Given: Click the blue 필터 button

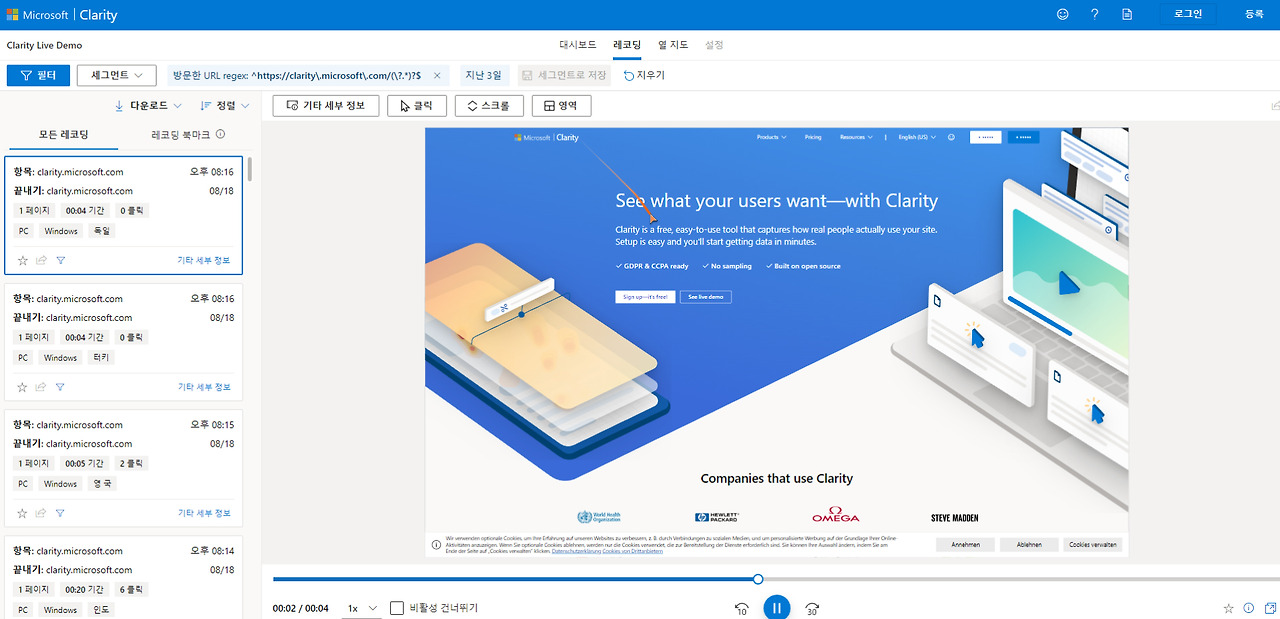Looking at the screenshot, I should [38, 75].
